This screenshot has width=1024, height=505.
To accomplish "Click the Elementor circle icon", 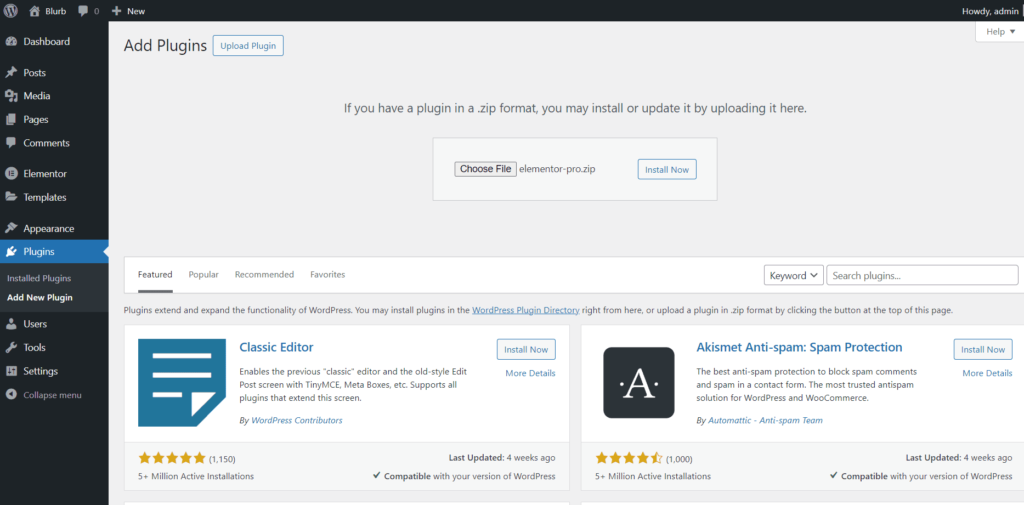I will pyautogui.click(x=11, y=174).
